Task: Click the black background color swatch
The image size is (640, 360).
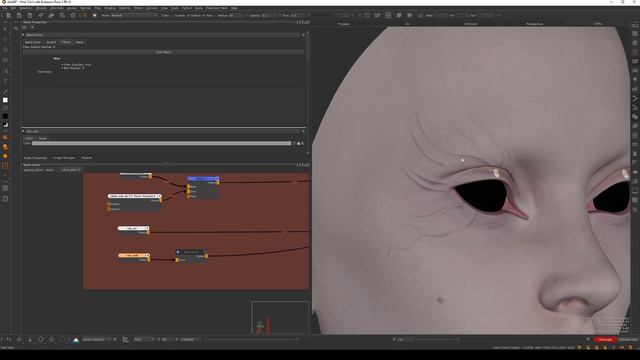Action: tap(5, 116)
